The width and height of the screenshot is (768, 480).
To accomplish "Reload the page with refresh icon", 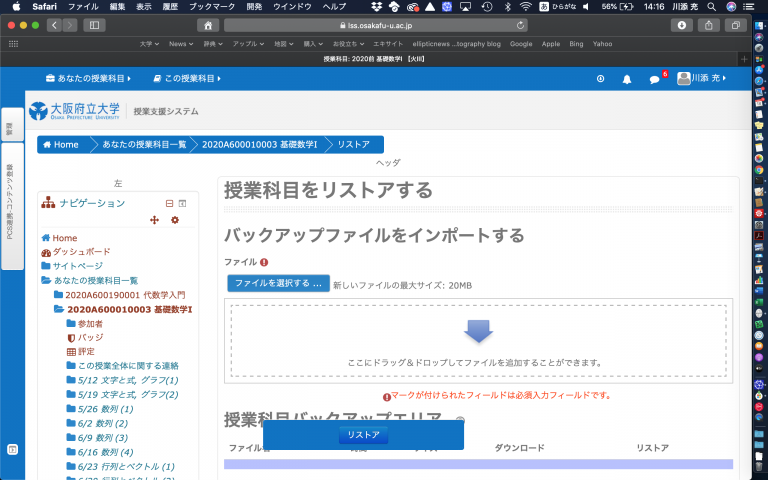I will click(520, 25).
